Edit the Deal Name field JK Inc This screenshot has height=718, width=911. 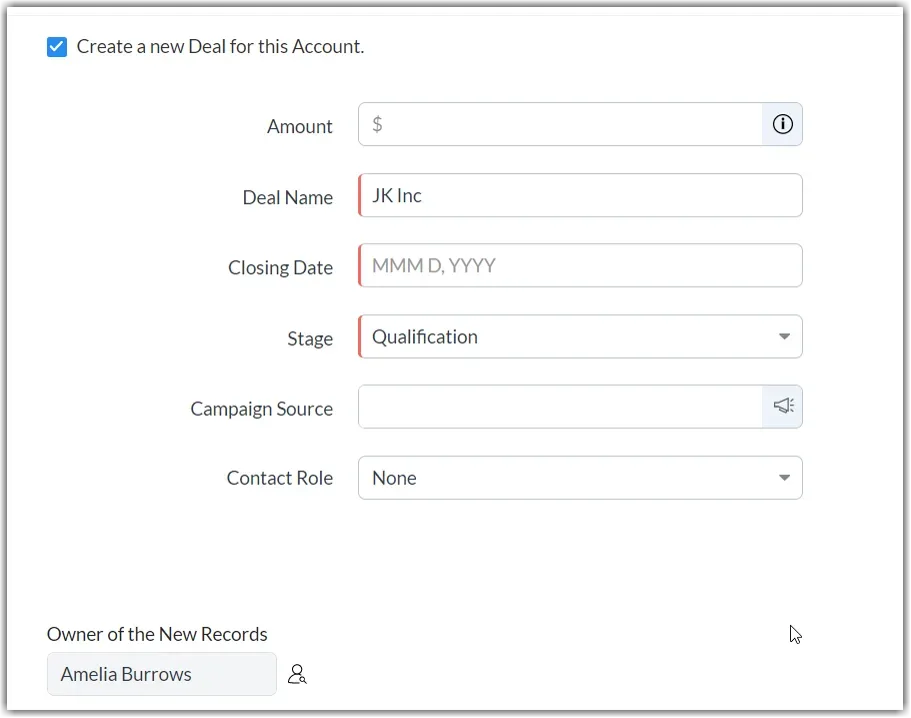(x=580, y=196)
